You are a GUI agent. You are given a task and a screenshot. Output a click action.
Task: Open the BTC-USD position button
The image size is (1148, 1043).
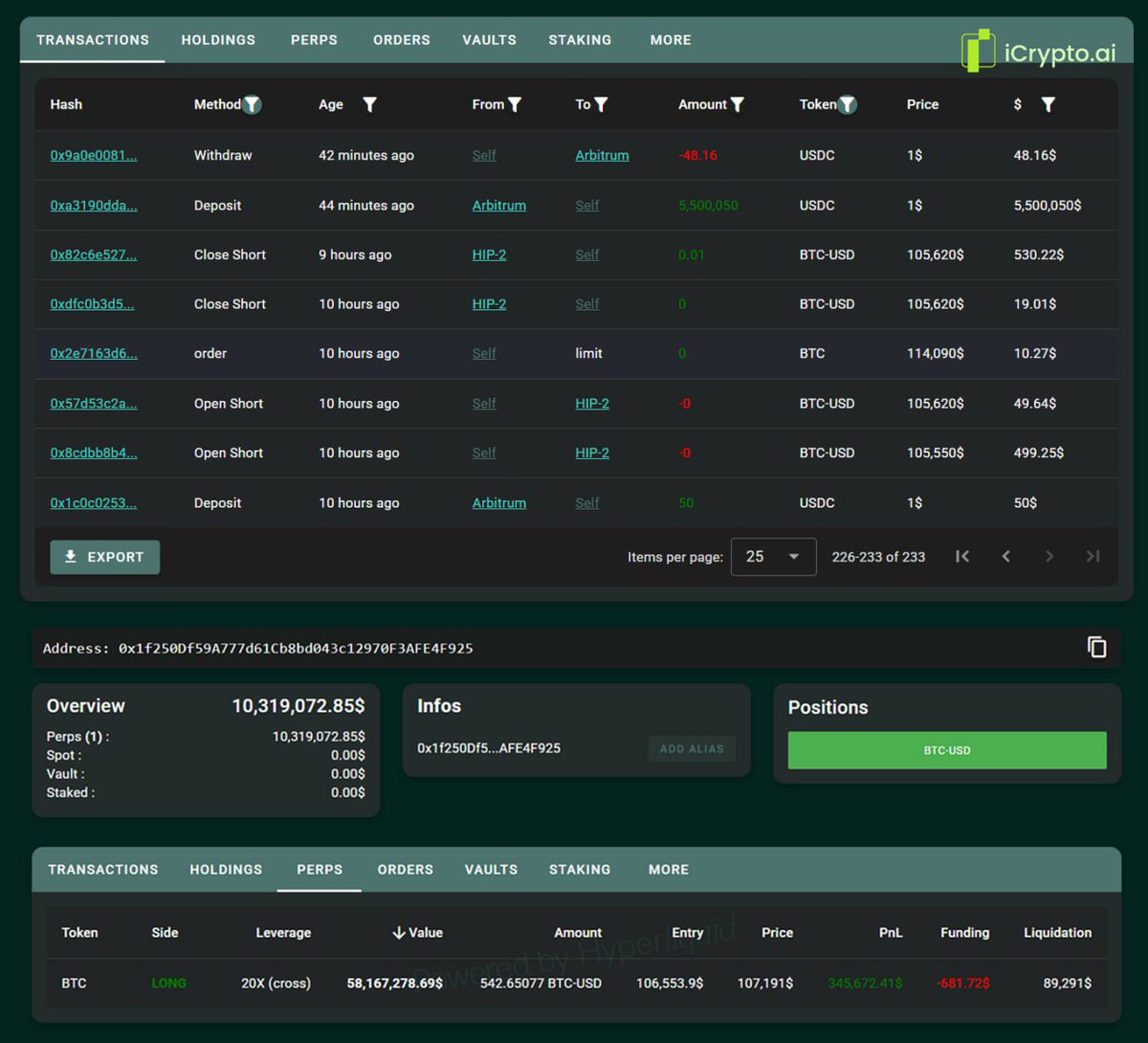point(947,750)
